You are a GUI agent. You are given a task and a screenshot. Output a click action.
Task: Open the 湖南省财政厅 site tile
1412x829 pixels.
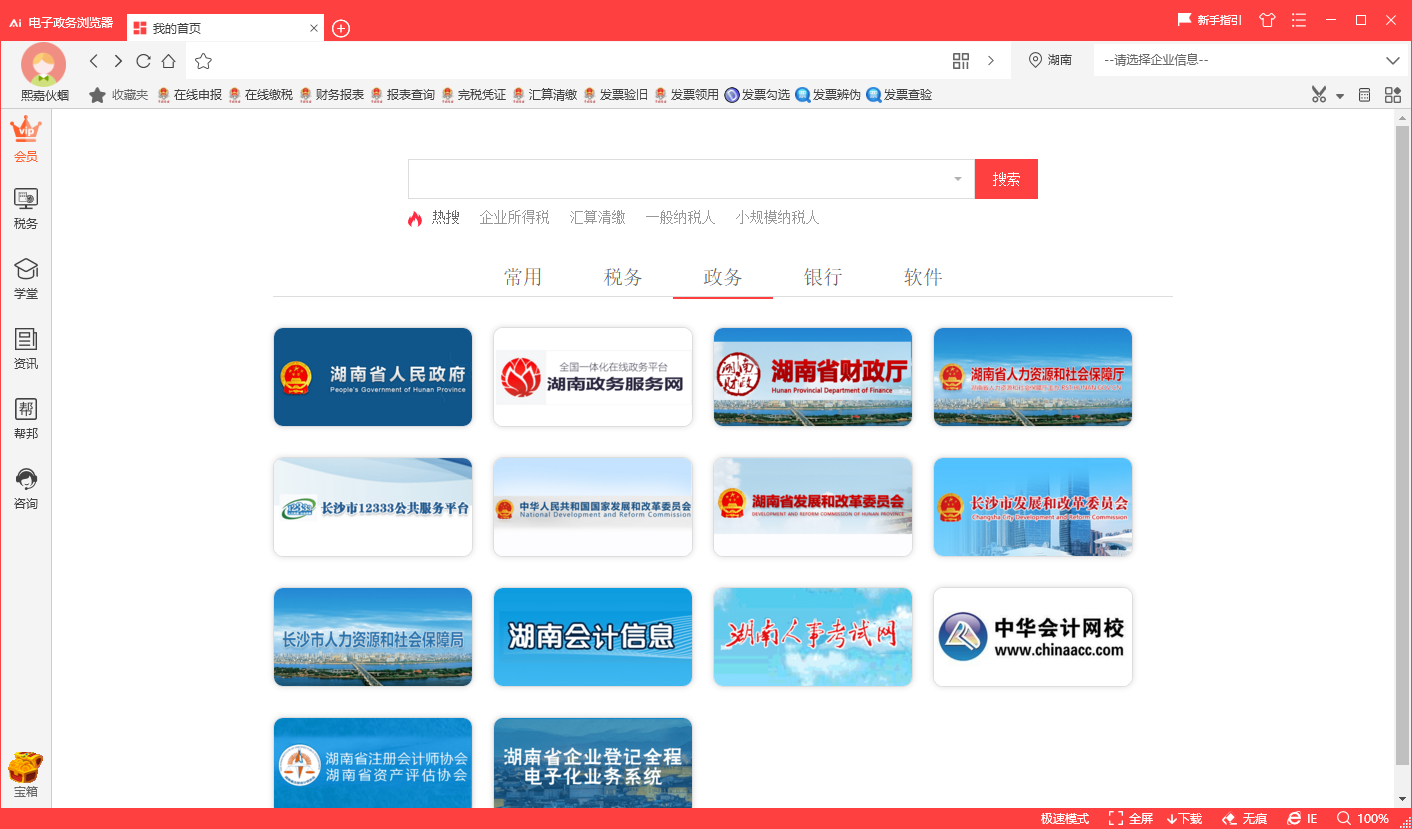[813, 377]
